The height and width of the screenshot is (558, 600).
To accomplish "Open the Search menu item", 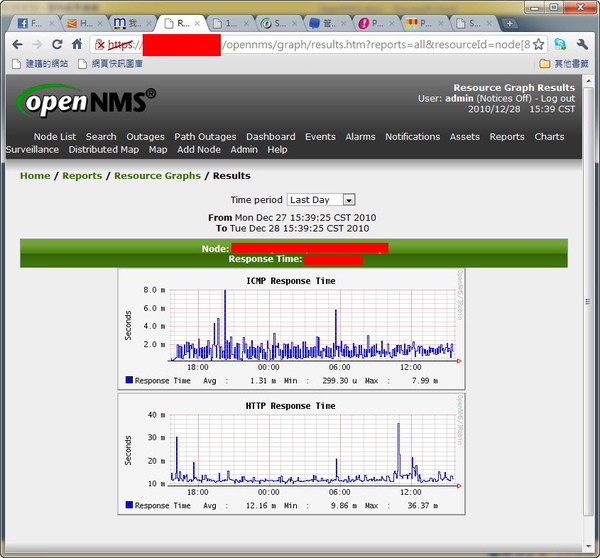I will (x=101, y=137).
